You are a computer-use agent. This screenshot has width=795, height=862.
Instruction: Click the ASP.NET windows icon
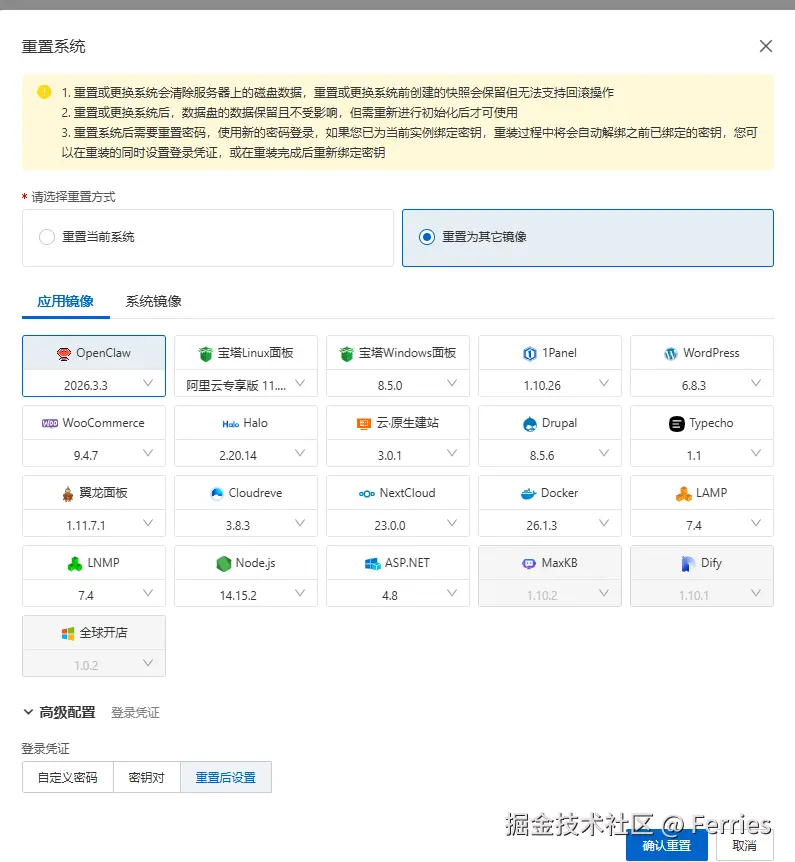(x=372, y=563)
